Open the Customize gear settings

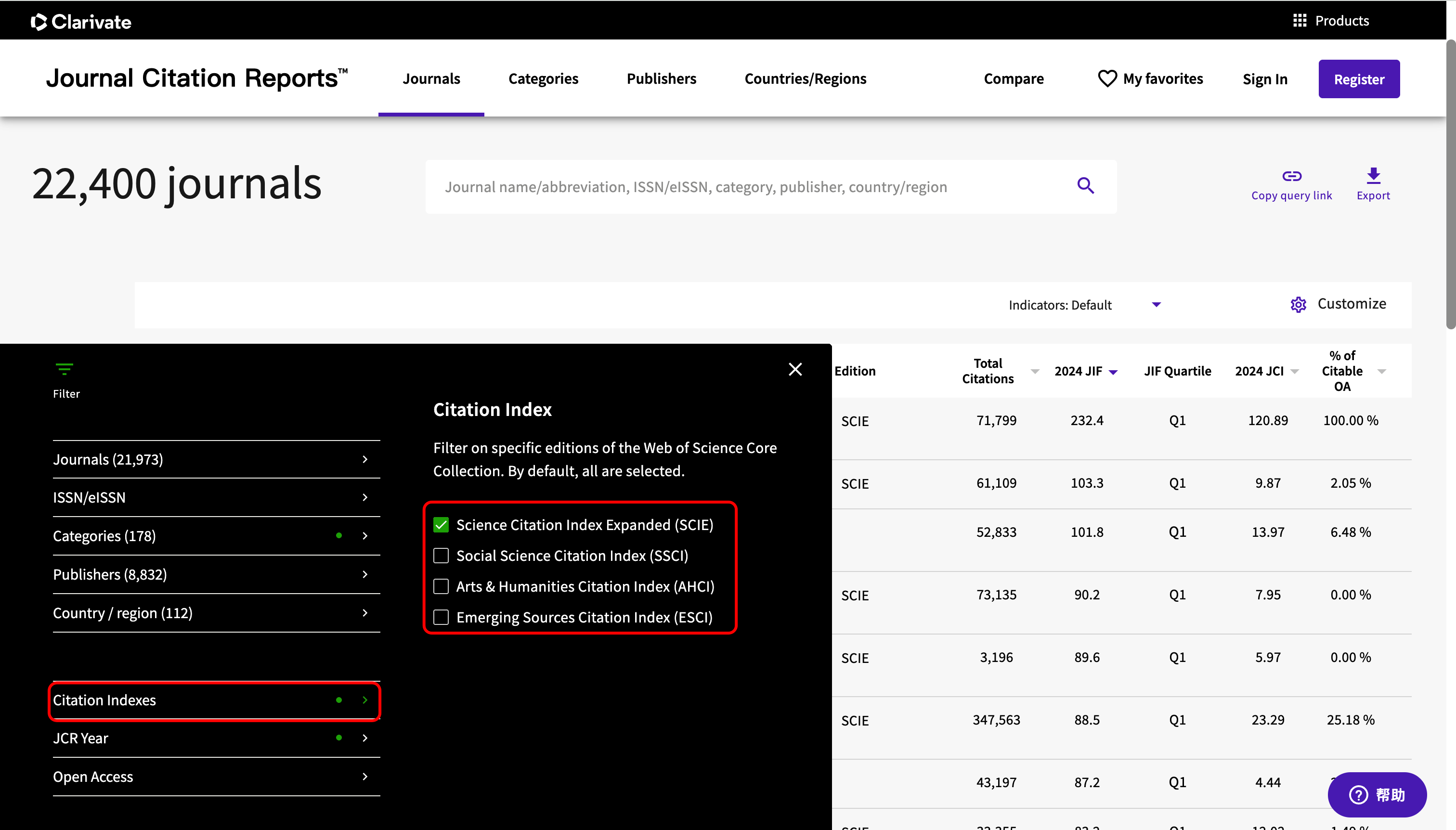pyautogui.click(x=1298, y=304)
